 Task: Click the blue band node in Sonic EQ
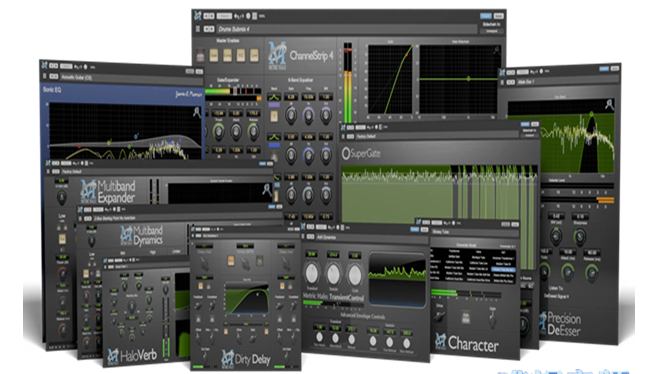(136, 137)
